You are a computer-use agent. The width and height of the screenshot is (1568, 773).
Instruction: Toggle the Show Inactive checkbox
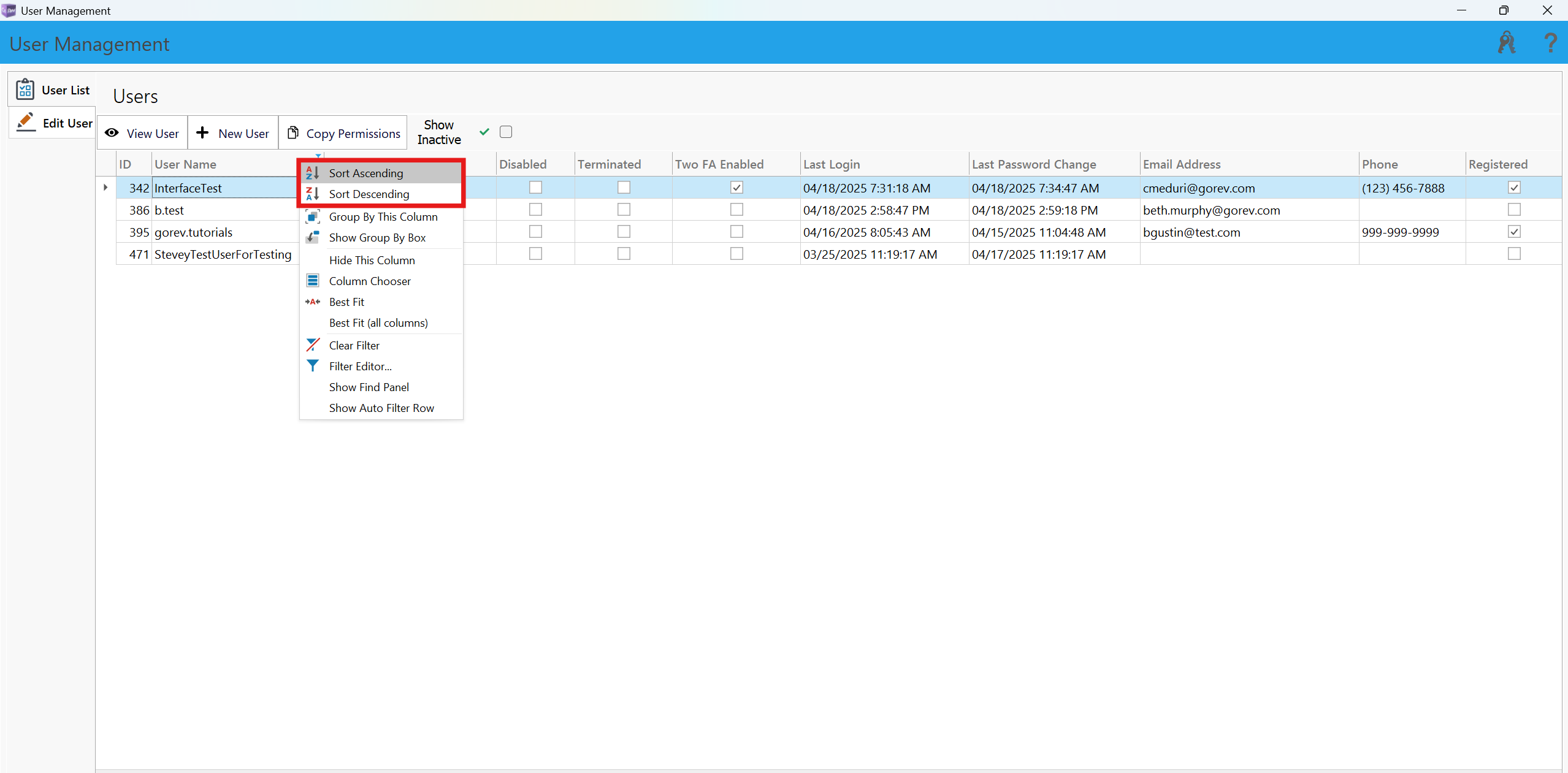(x=506, y=132)
